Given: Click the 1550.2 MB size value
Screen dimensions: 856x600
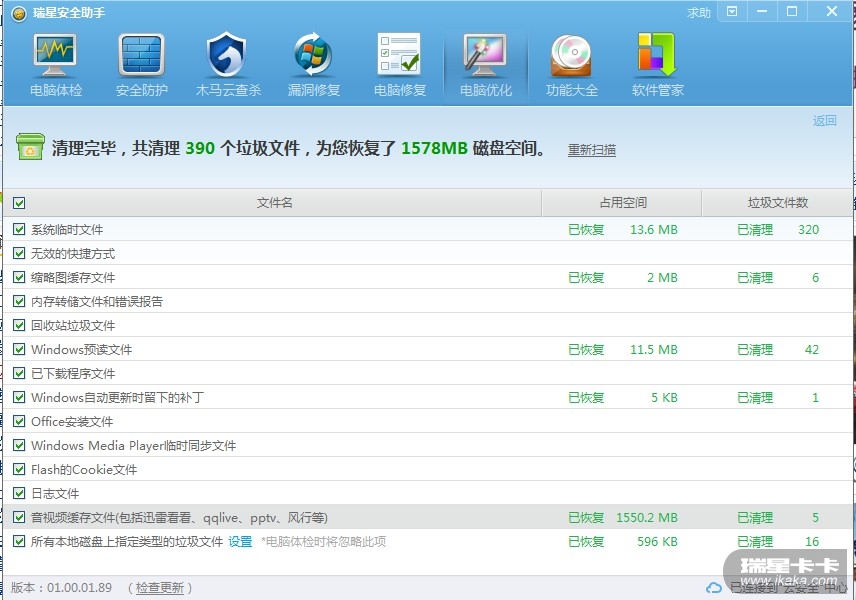Looking at the screenshot, I should tap(647, 518).
